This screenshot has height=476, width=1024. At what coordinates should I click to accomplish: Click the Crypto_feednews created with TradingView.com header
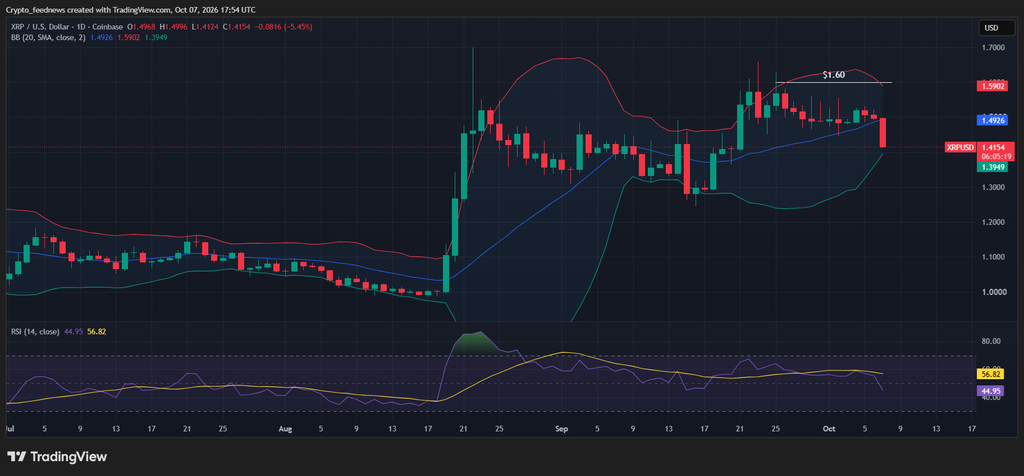click(x=131, y=10)
